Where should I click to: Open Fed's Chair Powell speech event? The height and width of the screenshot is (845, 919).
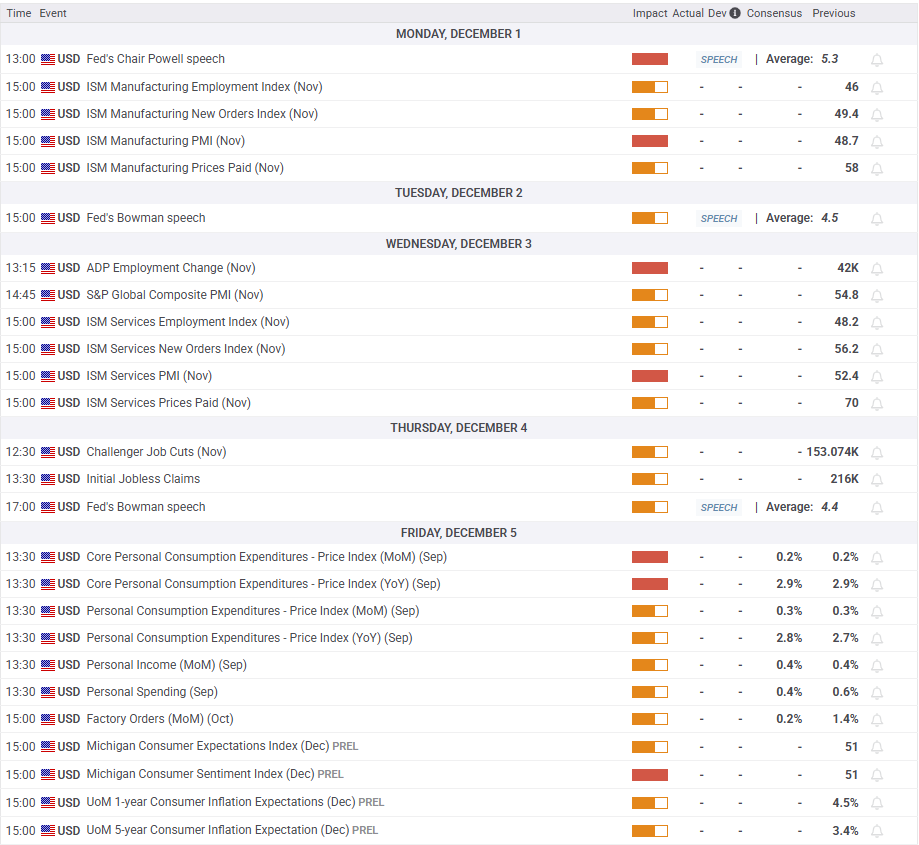(155, 59)
